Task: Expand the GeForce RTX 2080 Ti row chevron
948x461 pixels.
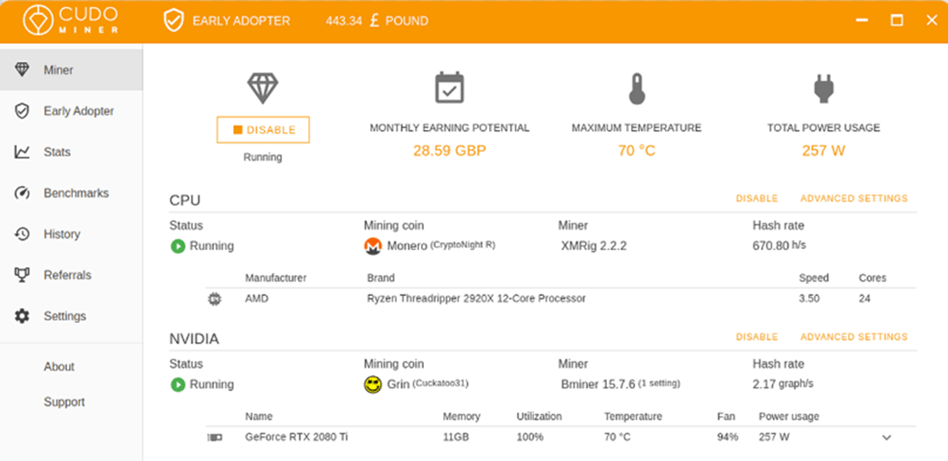Action: (x=887, y=437)
